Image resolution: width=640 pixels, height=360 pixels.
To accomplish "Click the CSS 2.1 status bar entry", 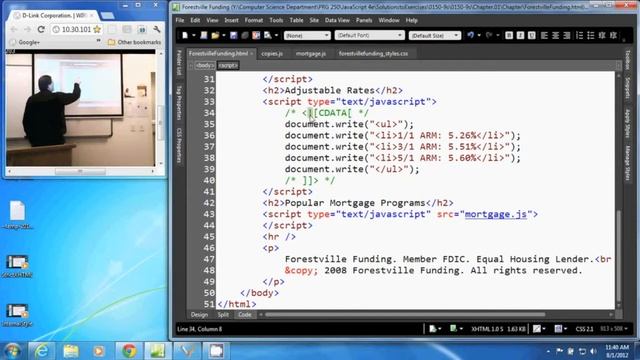I will point(584,329).
